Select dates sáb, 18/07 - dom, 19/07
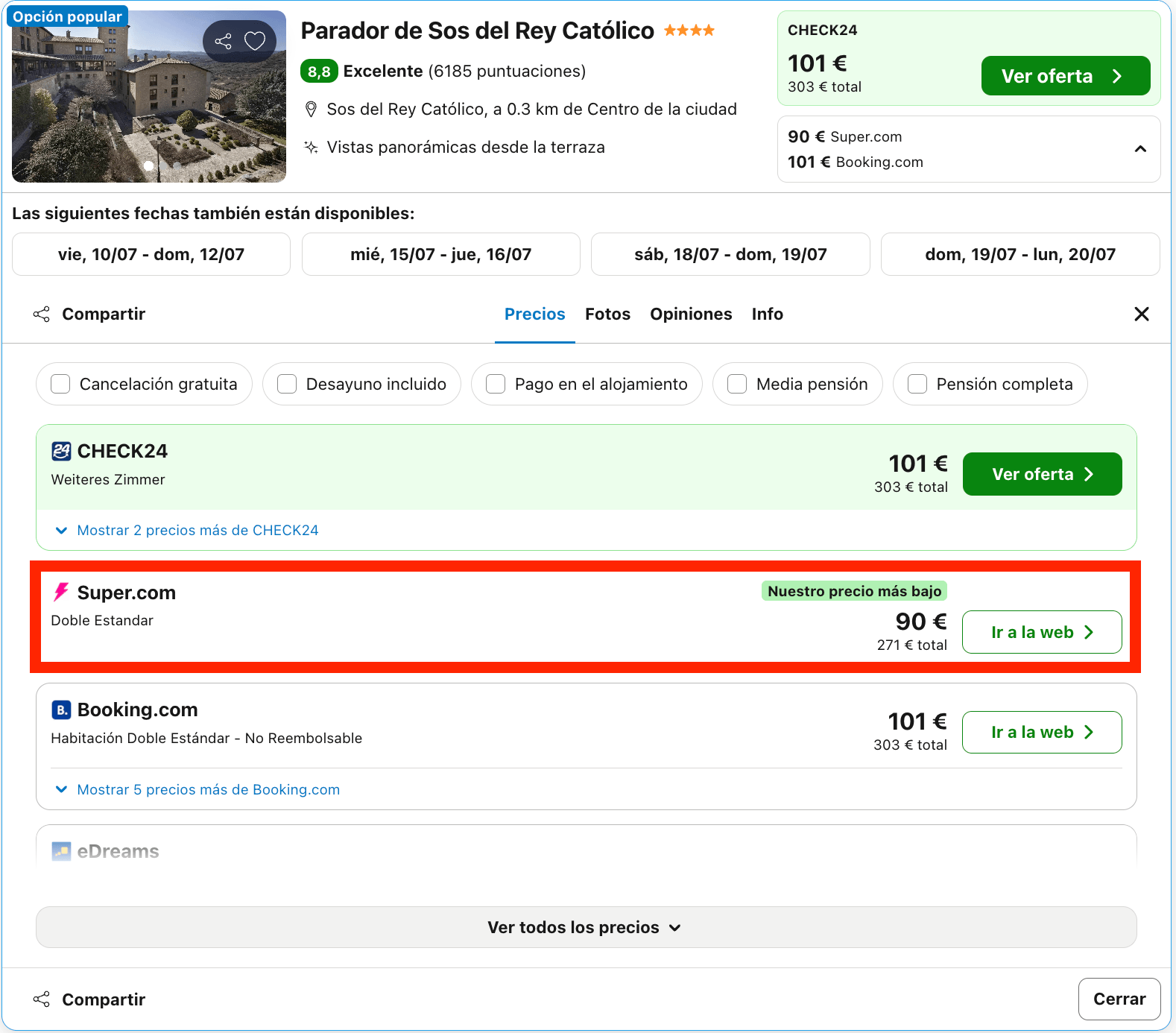Viewport: 1176px width, 1033px height. [x=730, y=254]
